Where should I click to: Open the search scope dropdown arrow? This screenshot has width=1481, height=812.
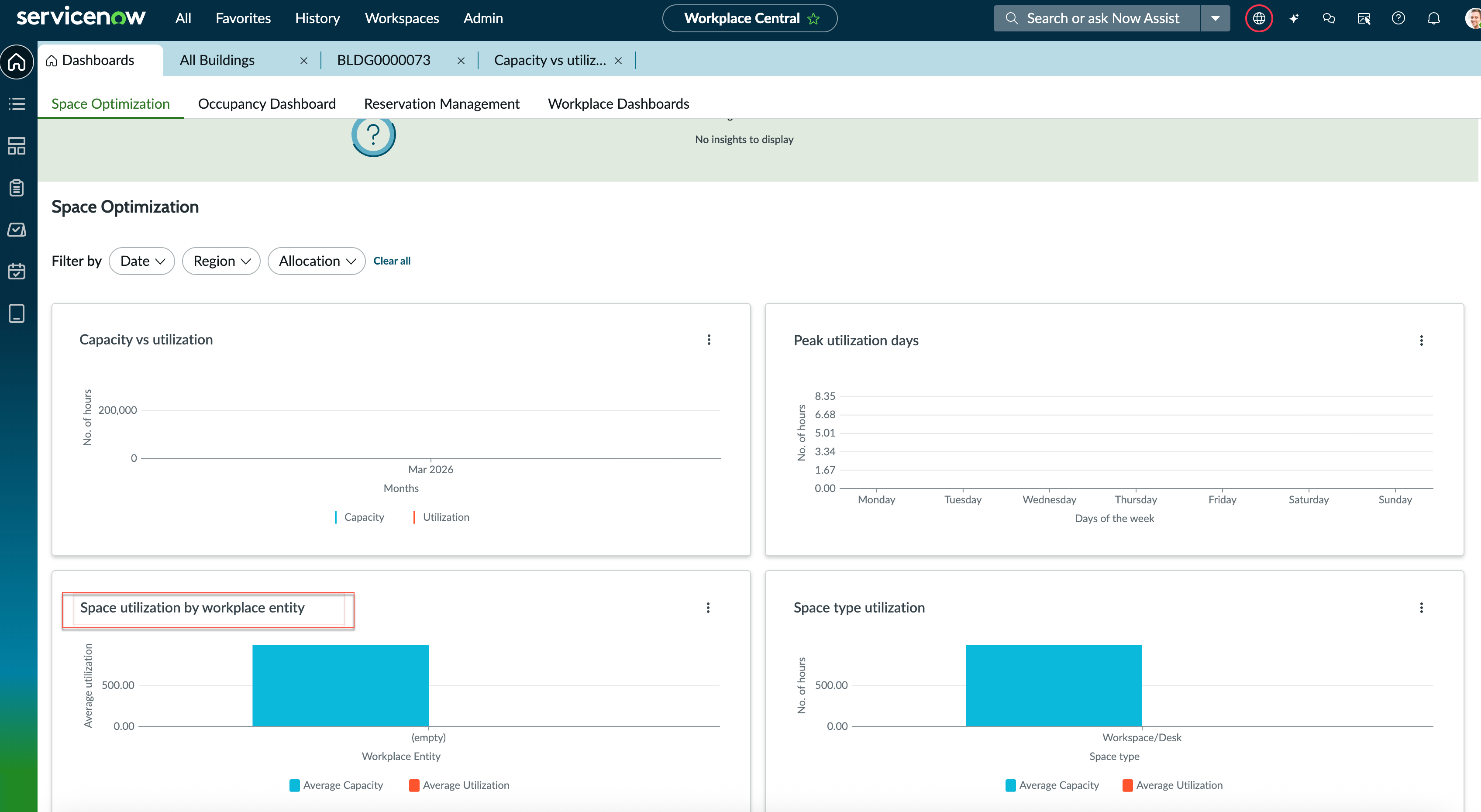pyautogui.click(x=1215, y=18)
